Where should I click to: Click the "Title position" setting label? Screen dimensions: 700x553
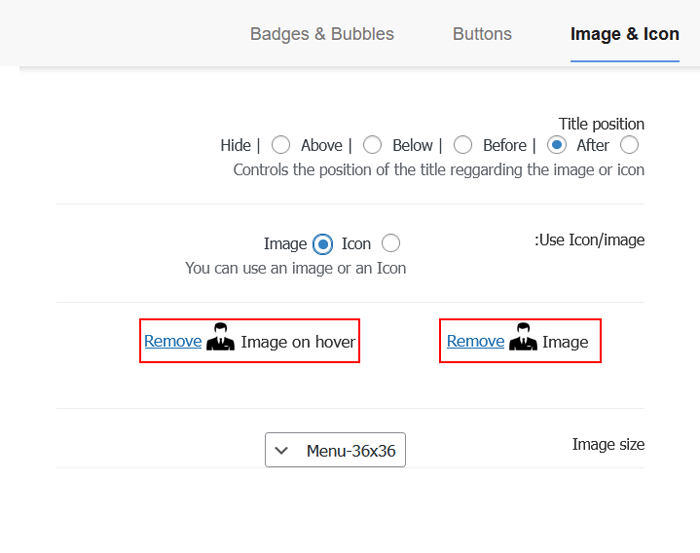point(601,124)
